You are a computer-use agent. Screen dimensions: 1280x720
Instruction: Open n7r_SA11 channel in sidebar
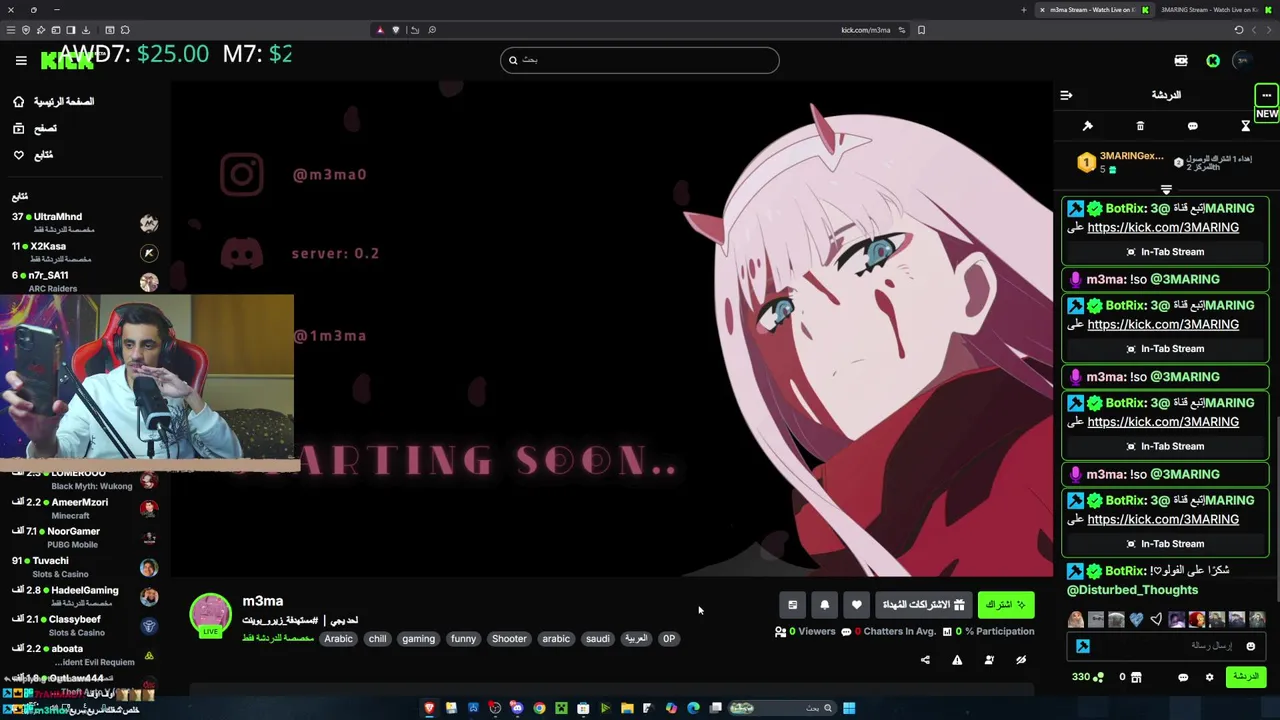pyautogui.click(x=84, y=281)
